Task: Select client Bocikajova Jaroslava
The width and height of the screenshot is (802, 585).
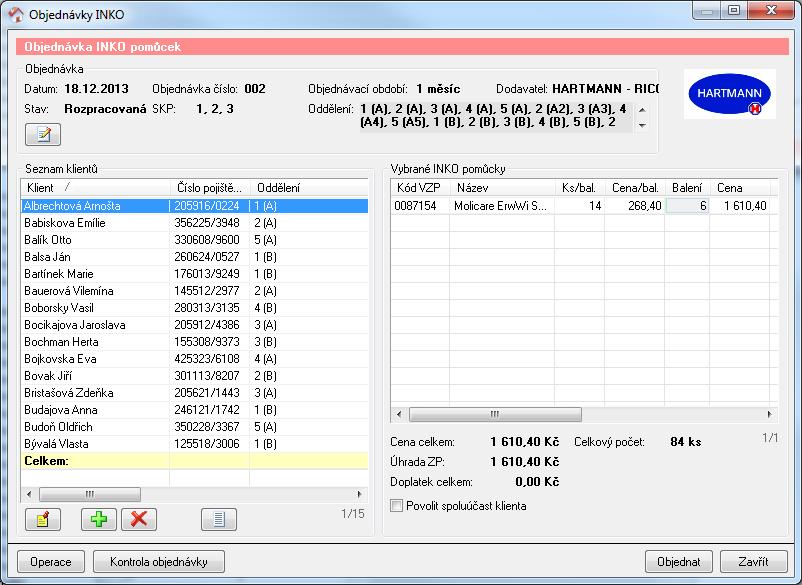Action: click(x=194, y=325)
